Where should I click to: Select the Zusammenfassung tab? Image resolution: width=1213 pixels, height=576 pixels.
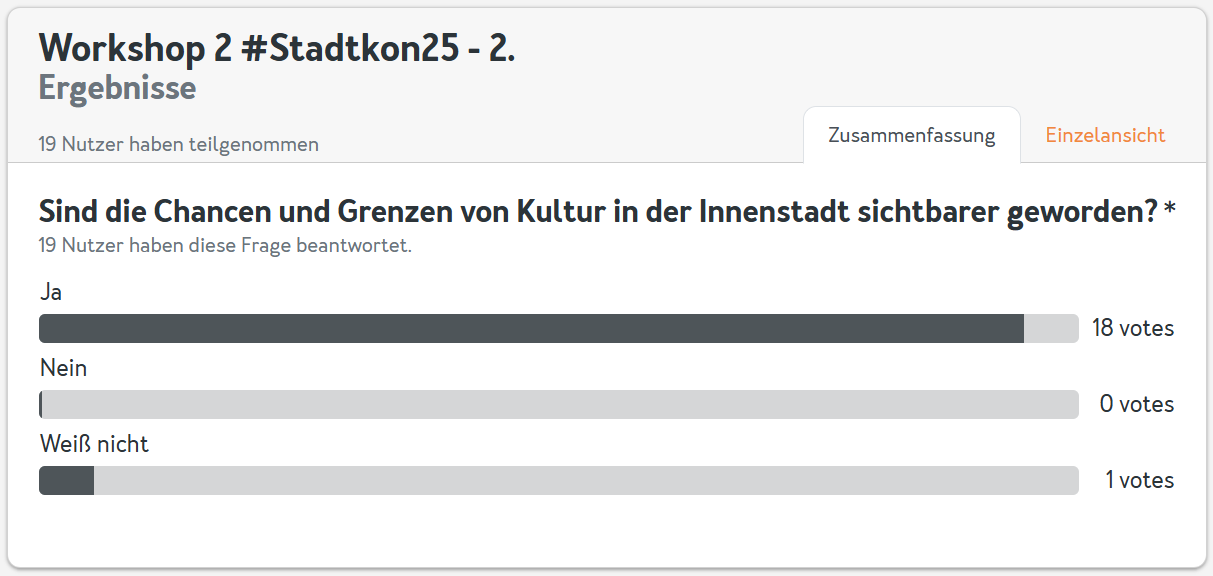[x=911, y=135]
